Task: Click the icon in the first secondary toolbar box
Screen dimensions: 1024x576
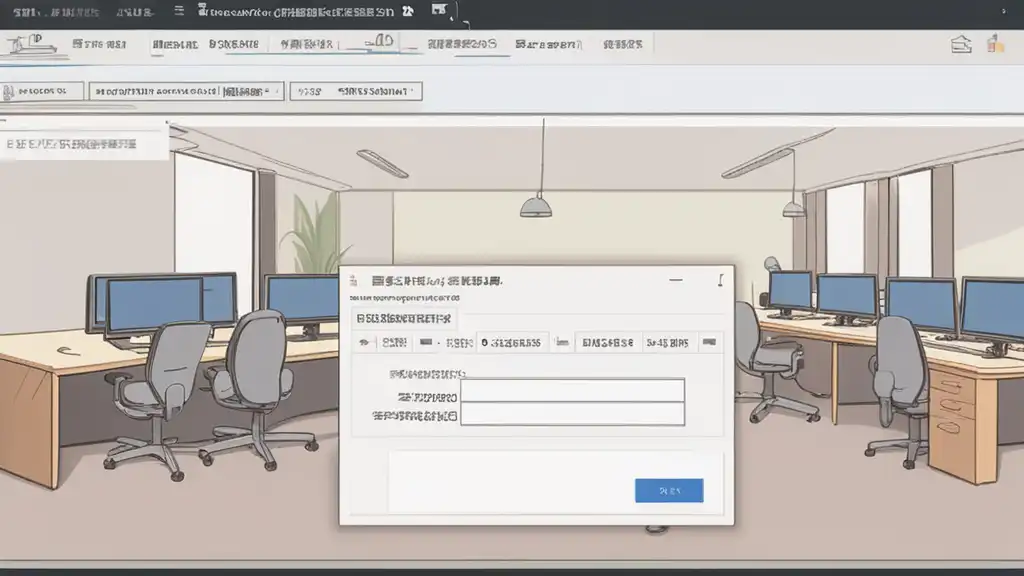Action: tap(8, 92)
